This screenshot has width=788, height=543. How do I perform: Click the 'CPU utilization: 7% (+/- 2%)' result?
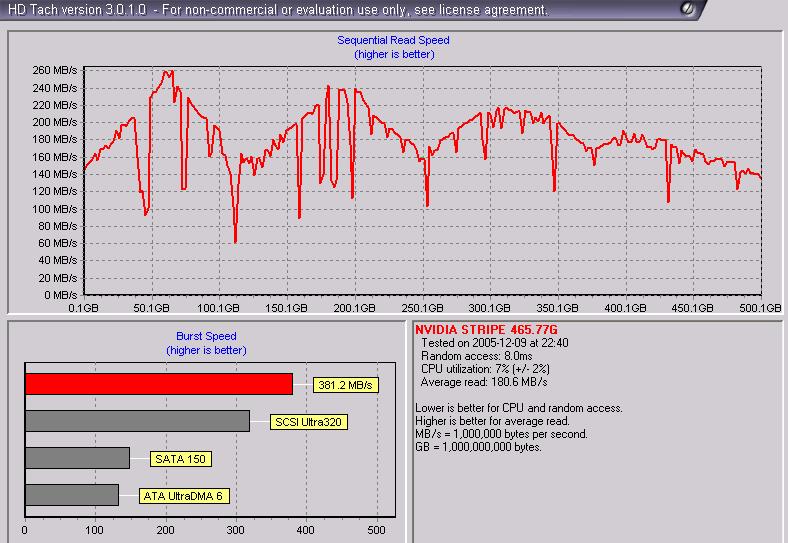[x=485, y=369]
